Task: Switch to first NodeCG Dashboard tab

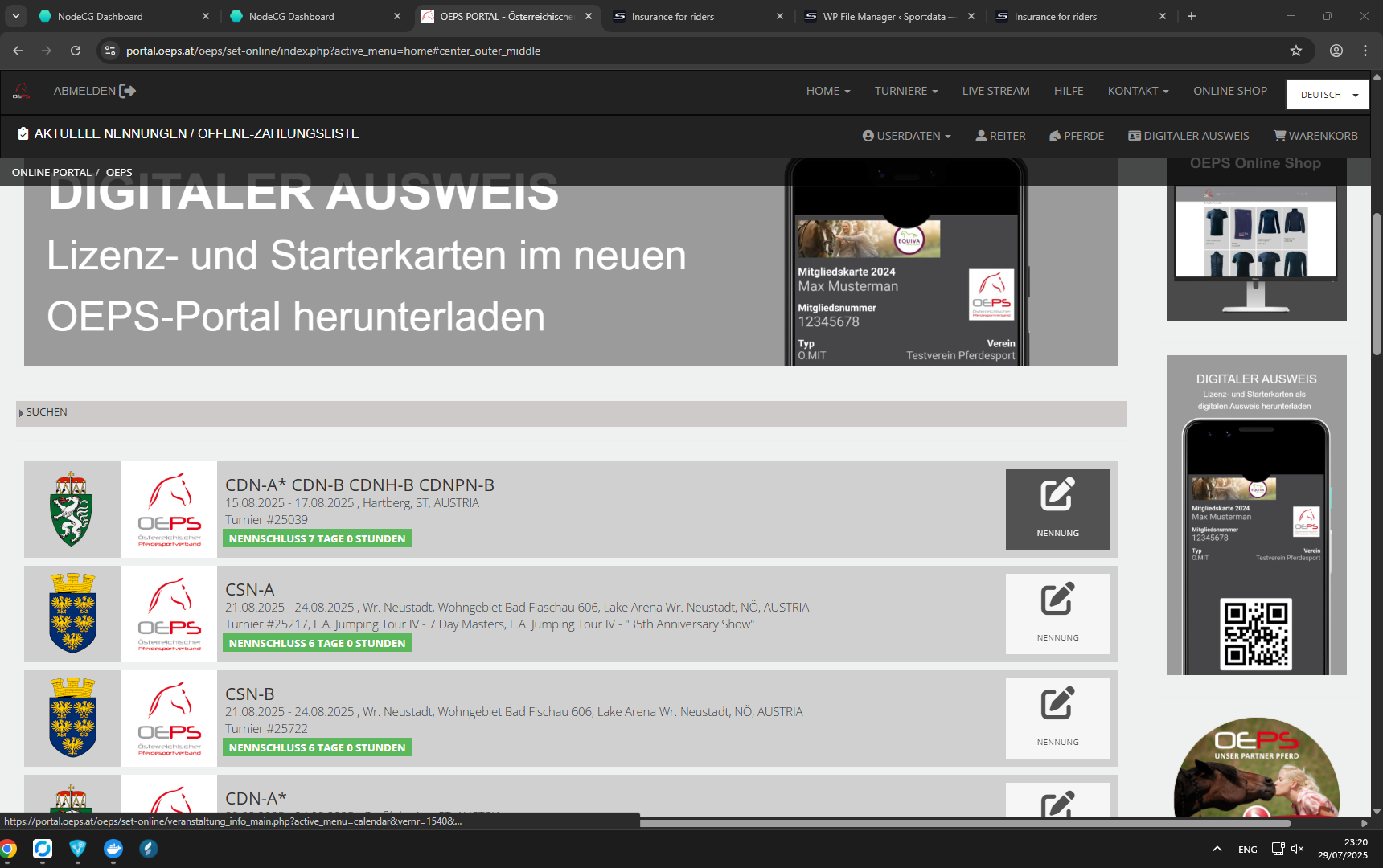Action: 121,16
